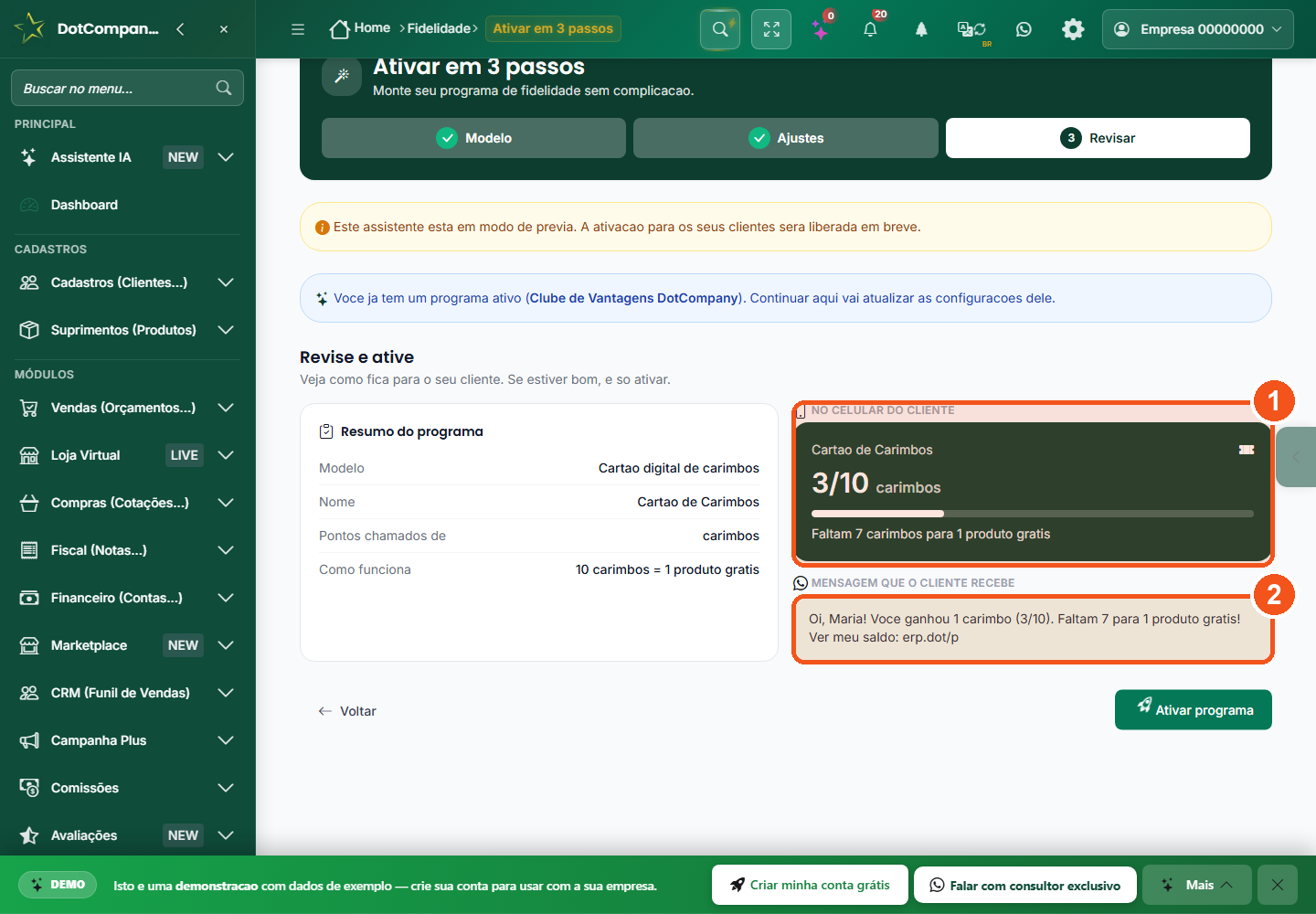Click Voltar back button
This screenshot has width=1316, height=914.
coord(347,711)
